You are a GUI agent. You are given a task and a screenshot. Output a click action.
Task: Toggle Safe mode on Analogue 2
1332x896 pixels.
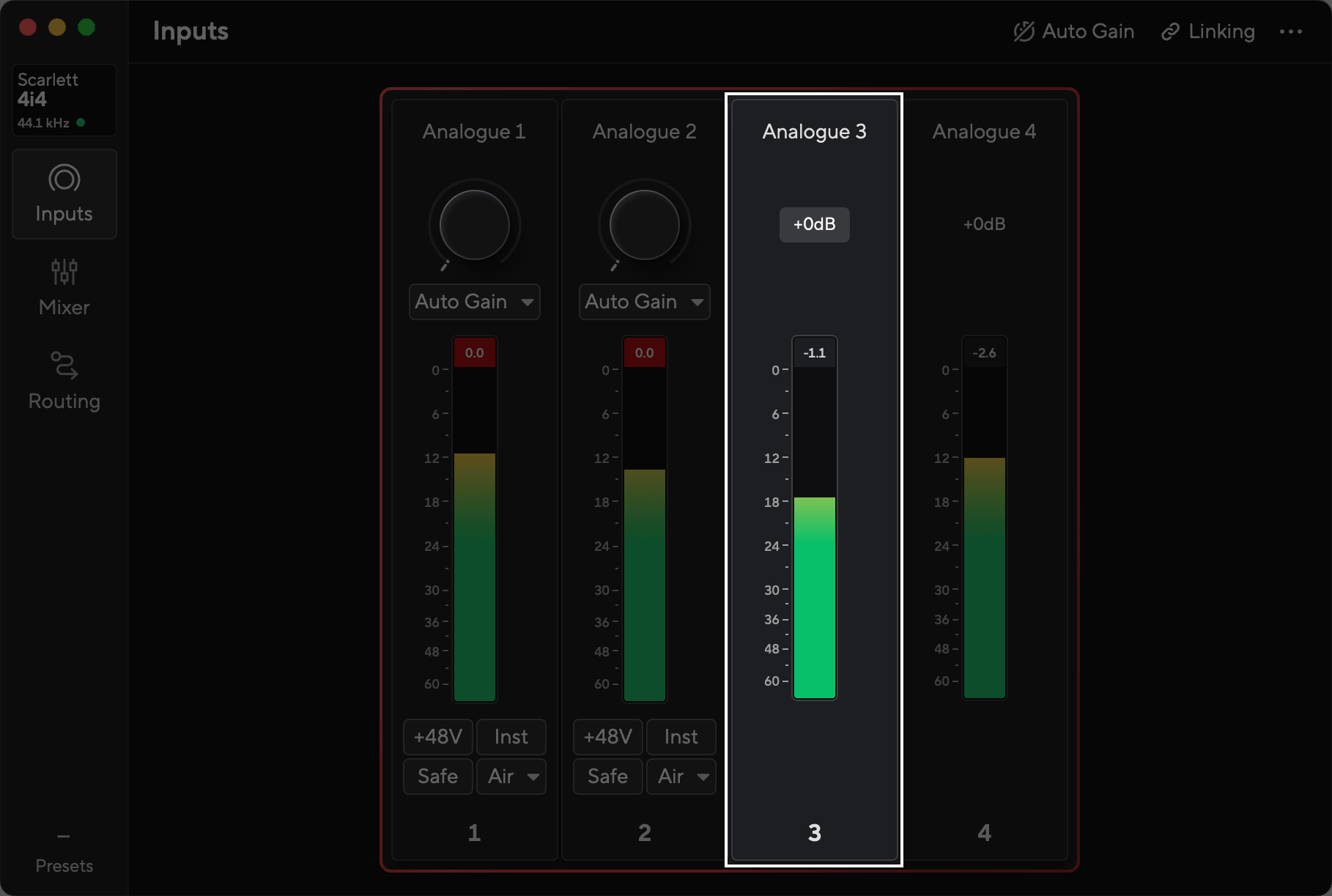click(608, 777)
